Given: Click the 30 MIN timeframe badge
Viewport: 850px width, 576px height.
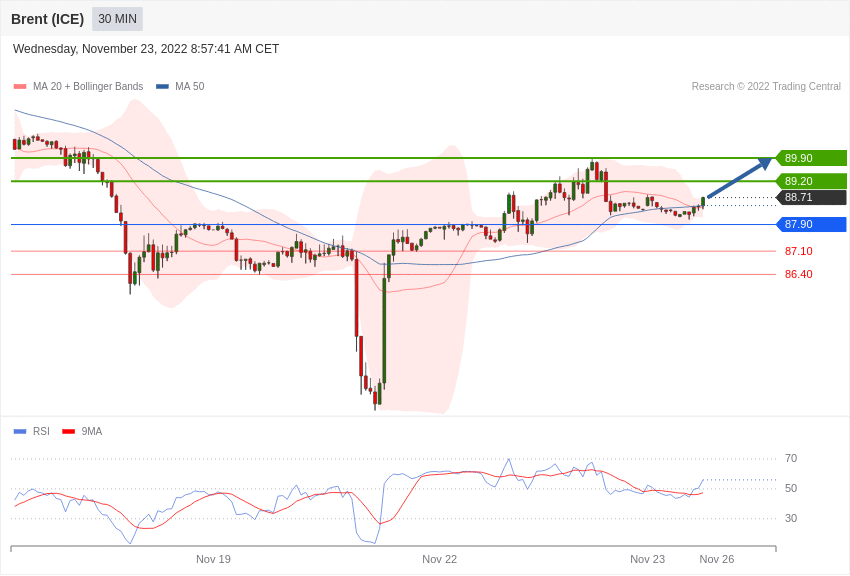Looking at the screenshot, I should tap(117, 19).
